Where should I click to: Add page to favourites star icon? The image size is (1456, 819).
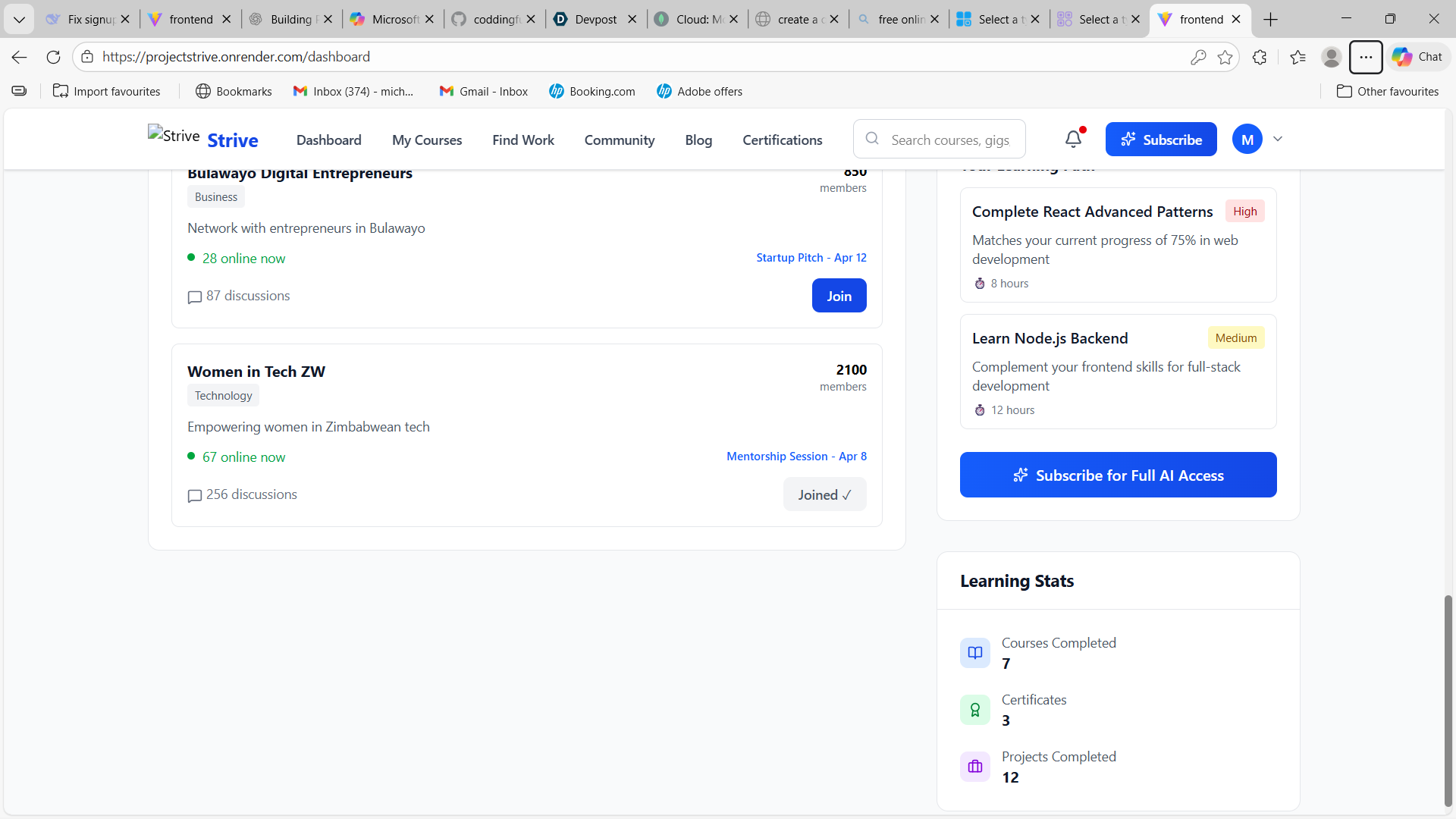point(1225,57)
